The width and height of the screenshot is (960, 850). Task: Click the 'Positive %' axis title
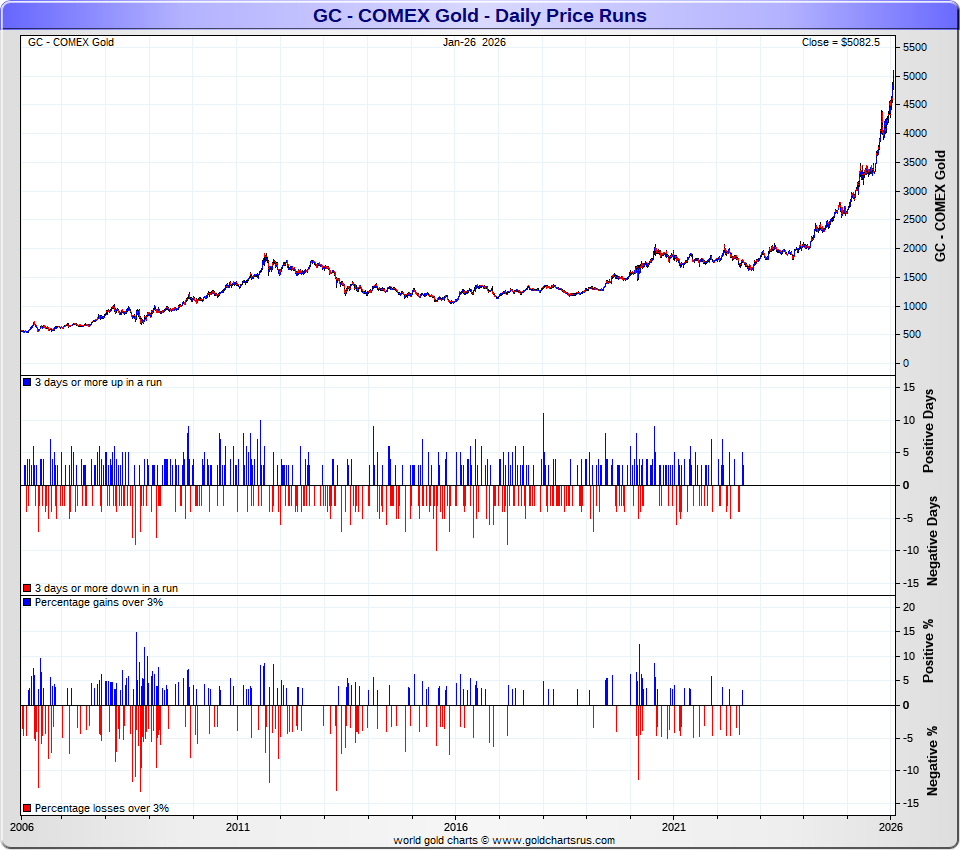929,651
